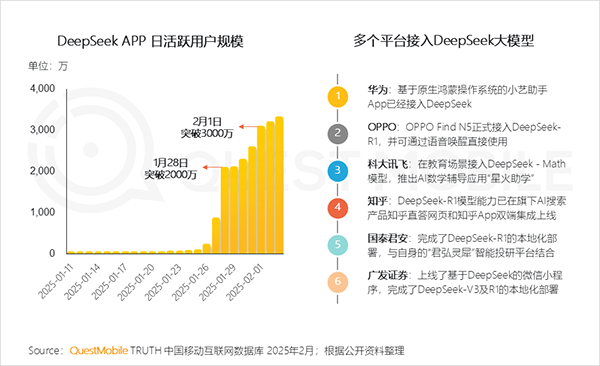Click the 多个平台接入DeepSeek大模型 title

(x=443, y=41)
